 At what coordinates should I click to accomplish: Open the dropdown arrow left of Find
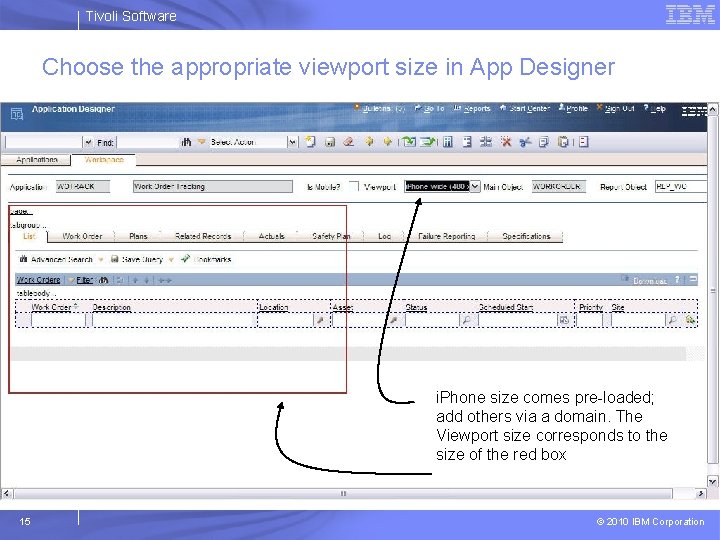click(88, 142)
